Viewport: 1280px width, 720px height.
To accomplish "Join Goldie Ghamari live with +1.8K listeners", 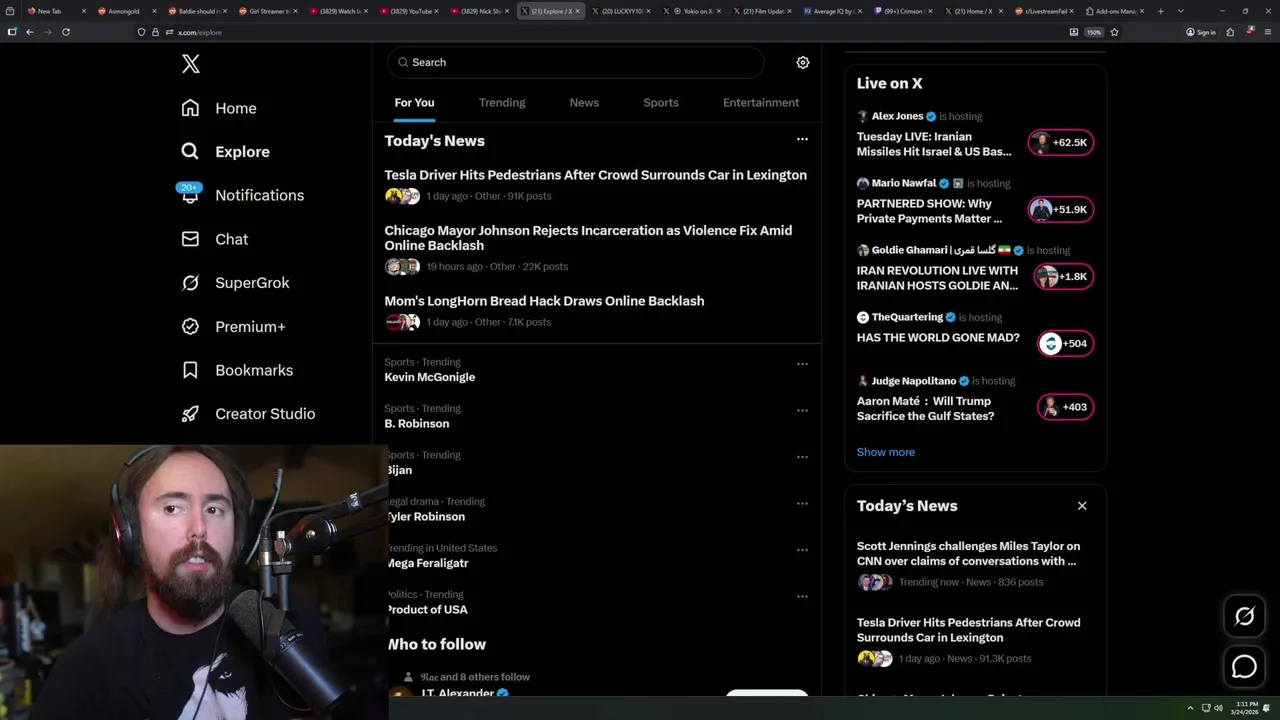I will pos(1064,276).
